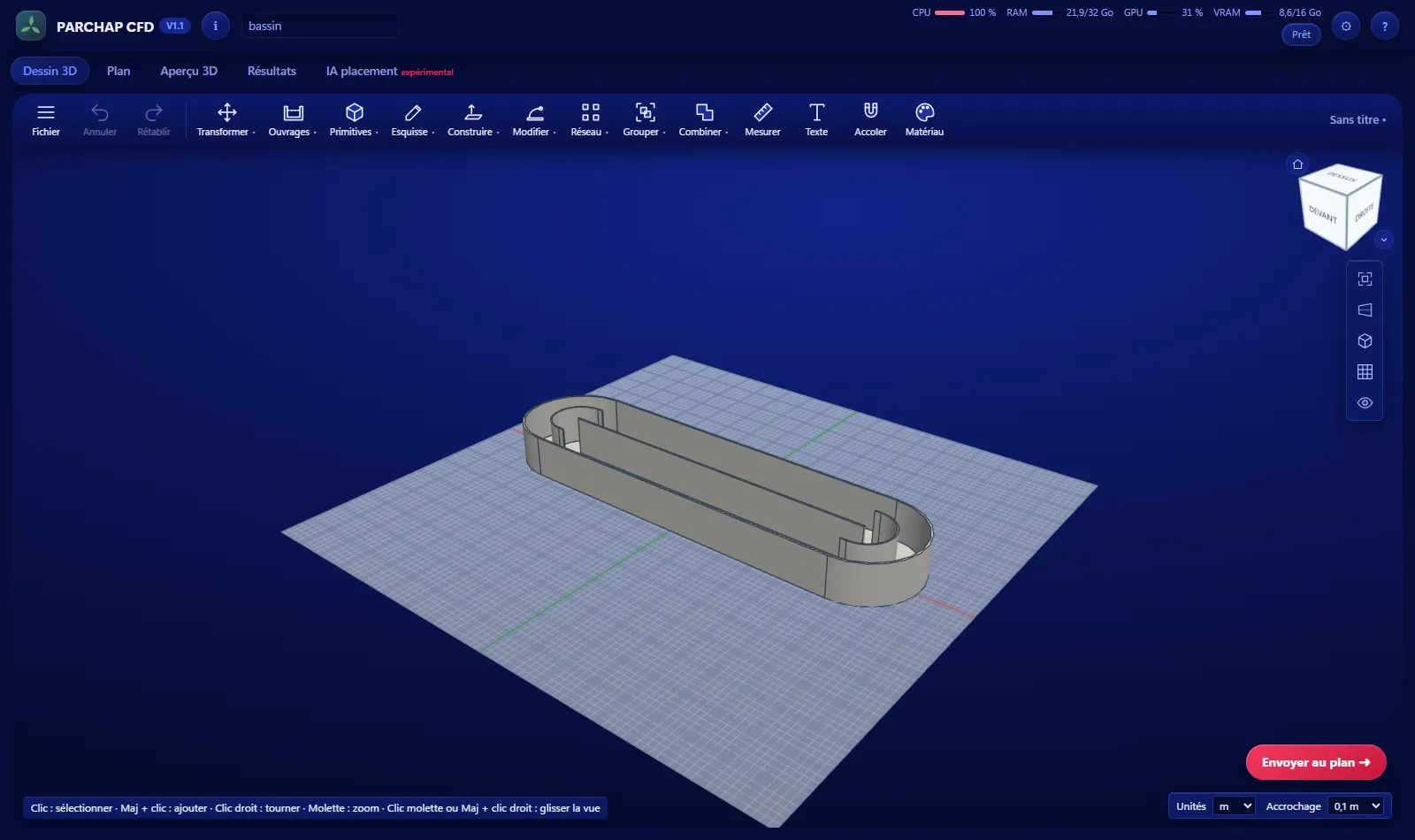The height and width of the screenshot is (840, 1415).
Task: Expand the view cube chevron menu
Action: (1384, 240)
